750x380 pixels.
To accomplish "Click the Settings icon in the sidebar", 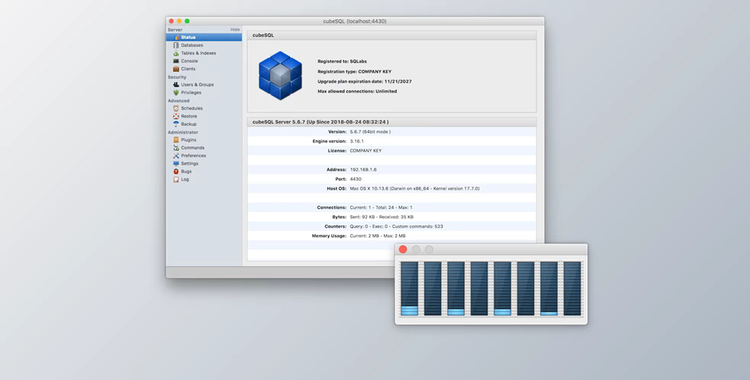I will point(176,164).
